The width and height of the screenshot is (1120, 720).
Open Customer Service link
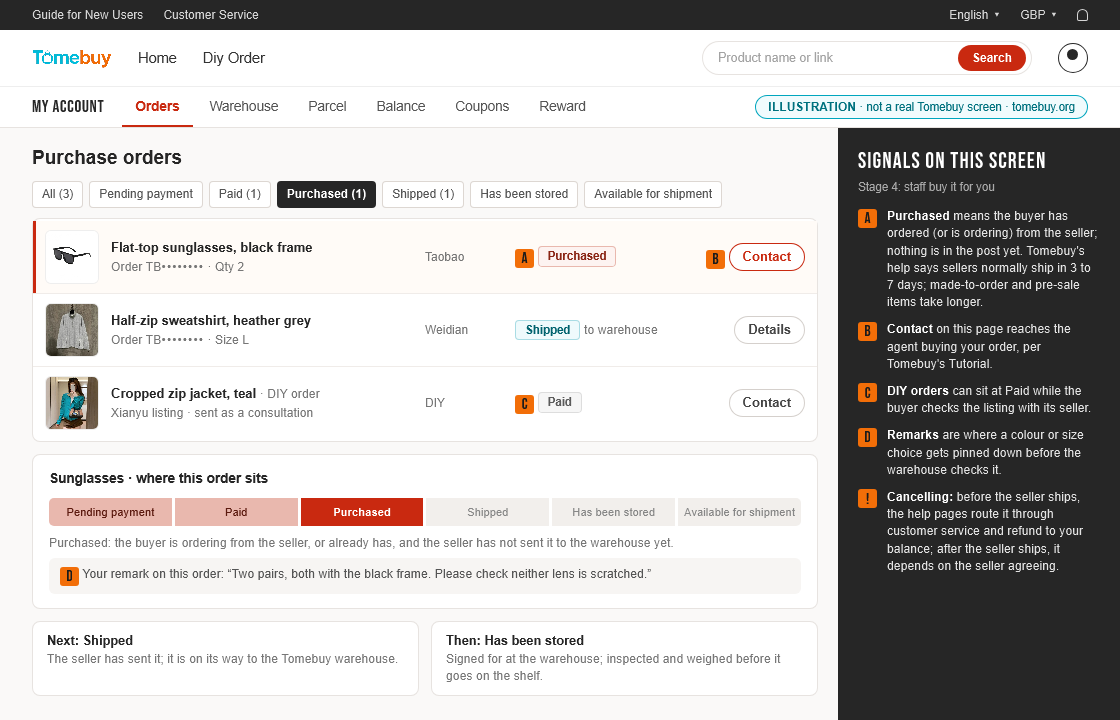(211, 15)
